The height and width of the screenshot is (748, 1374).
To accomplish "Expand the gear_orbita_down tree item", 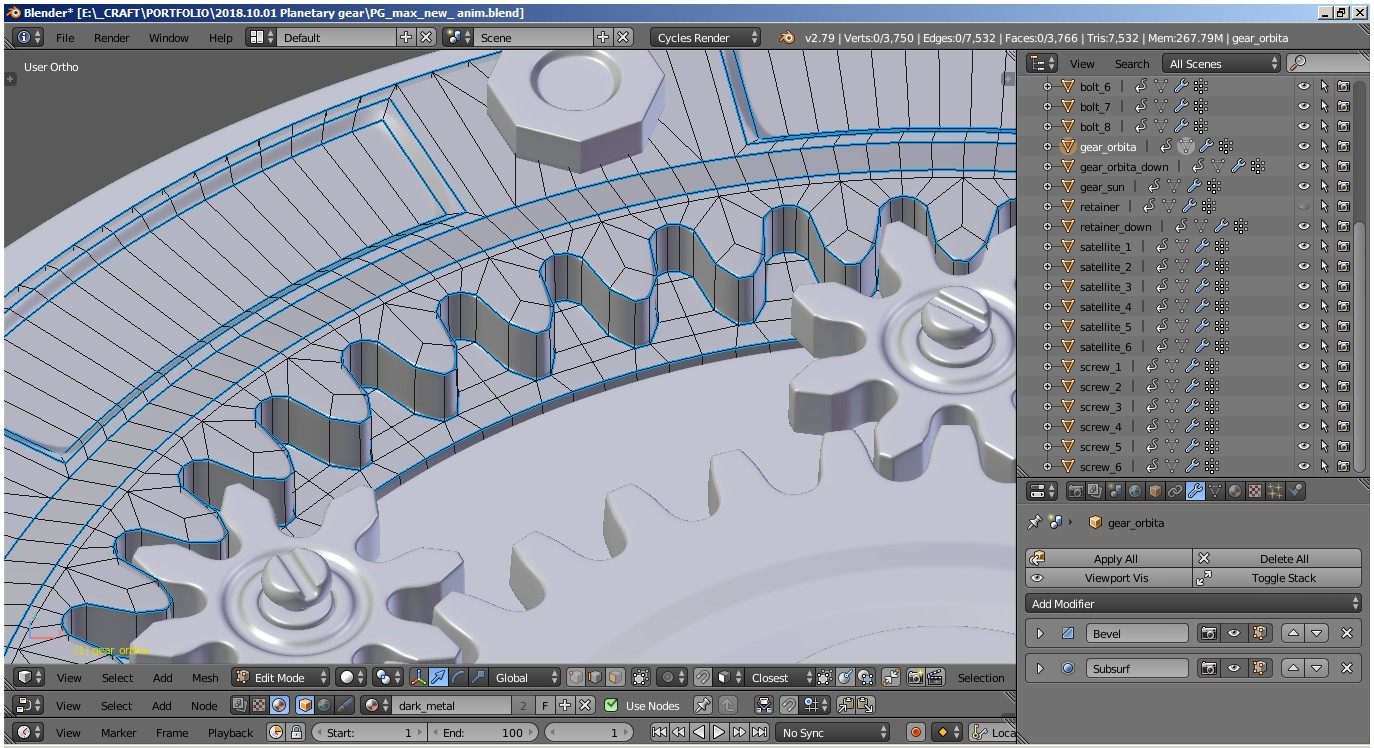I will coord(1047,167).
